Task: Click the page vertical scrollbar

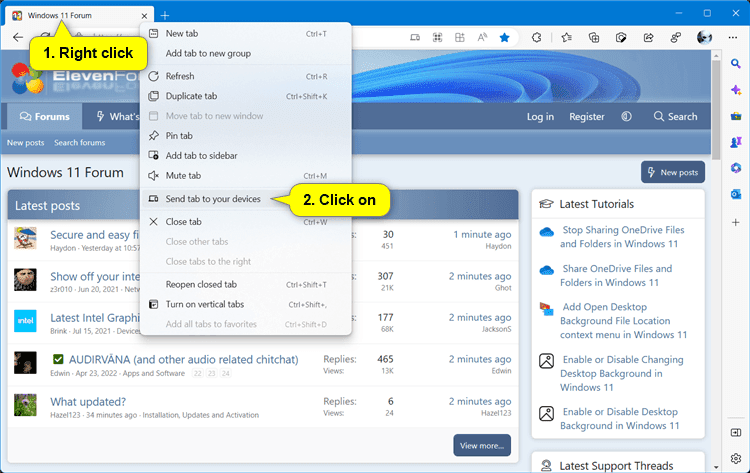Action: point(716,110)
